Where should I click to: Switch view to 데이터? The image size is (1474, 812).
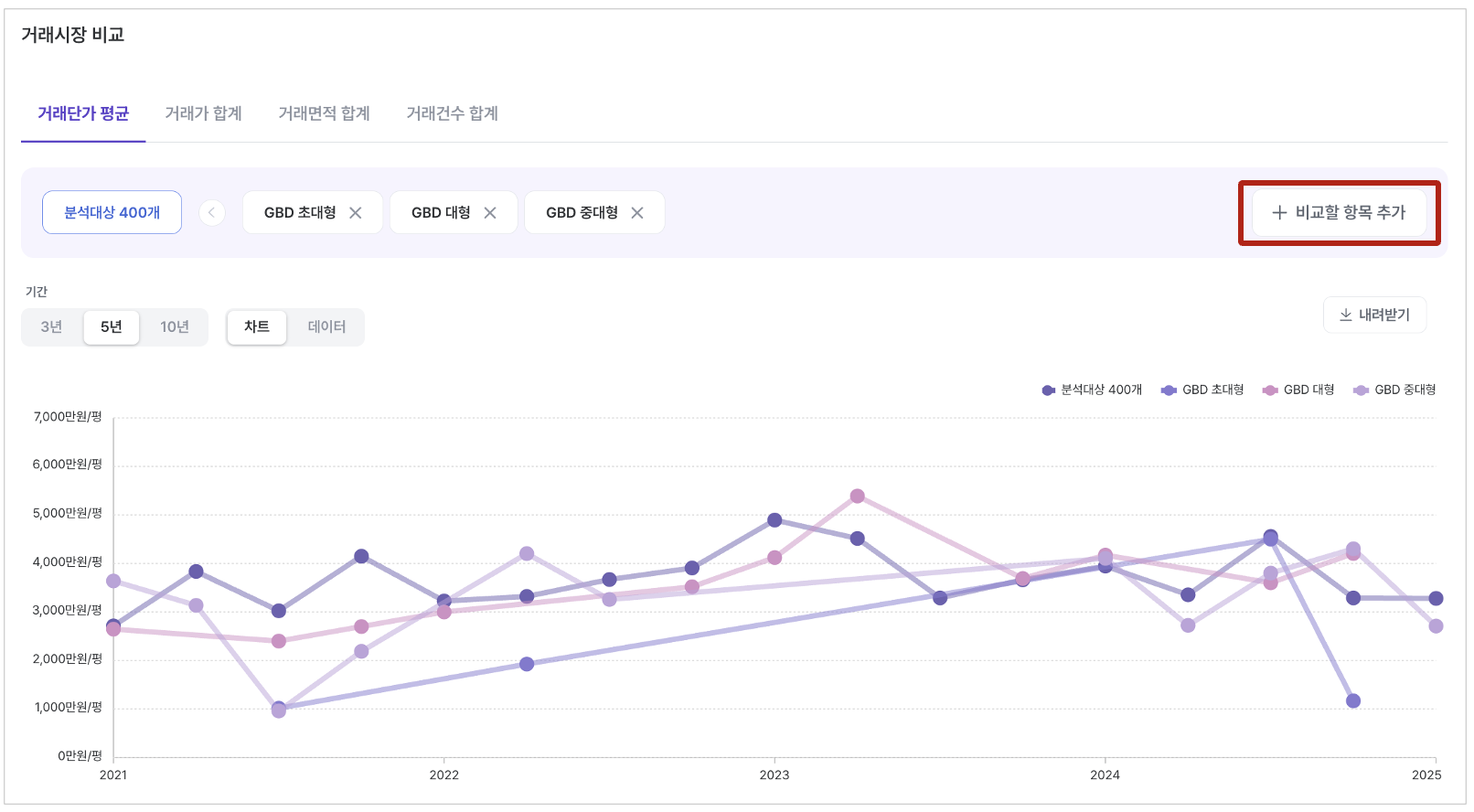point(326,327)
